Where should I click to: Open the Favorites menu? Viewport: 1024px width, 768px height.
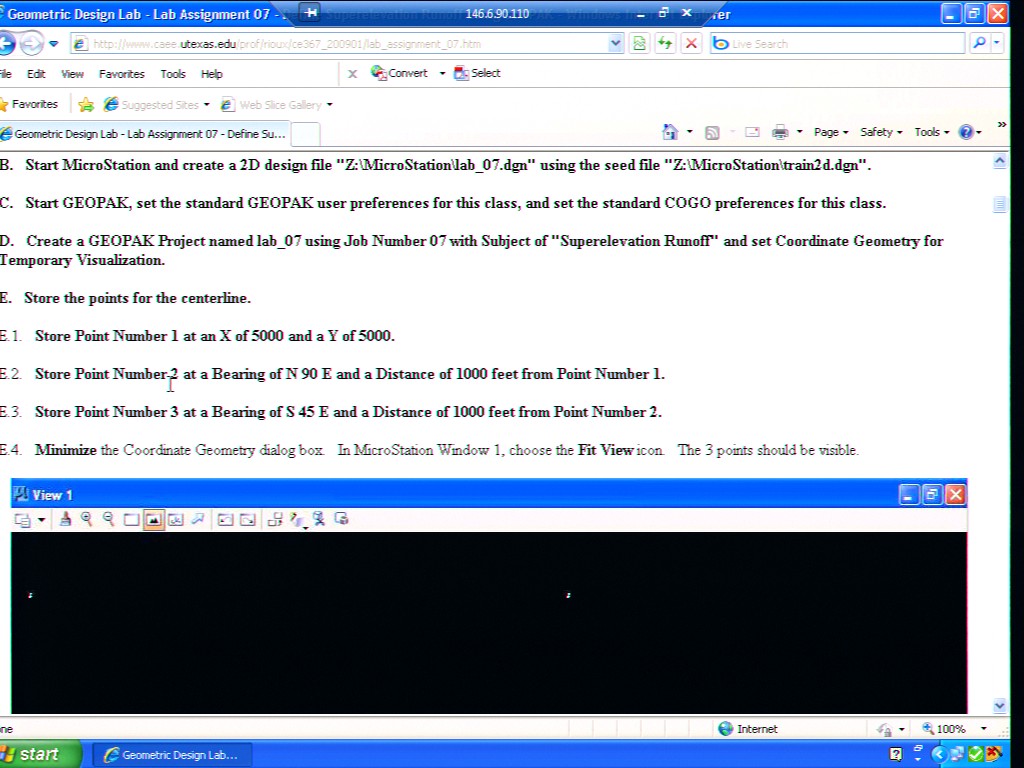click(121, 74)
